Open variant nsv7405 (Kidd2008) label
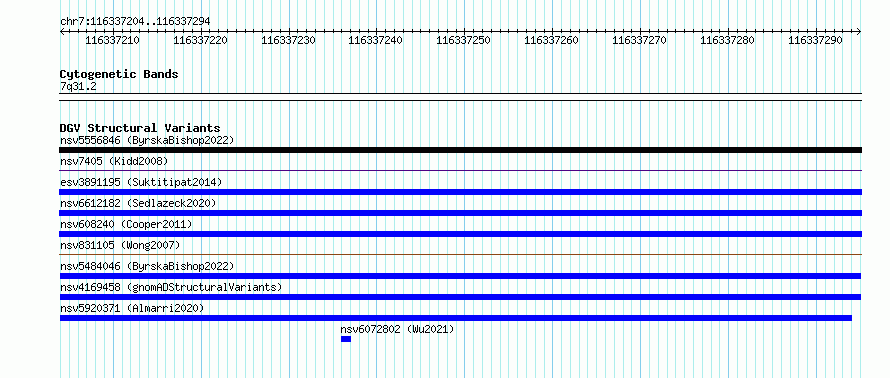890x378 pixels. click(x=114, y=161)
